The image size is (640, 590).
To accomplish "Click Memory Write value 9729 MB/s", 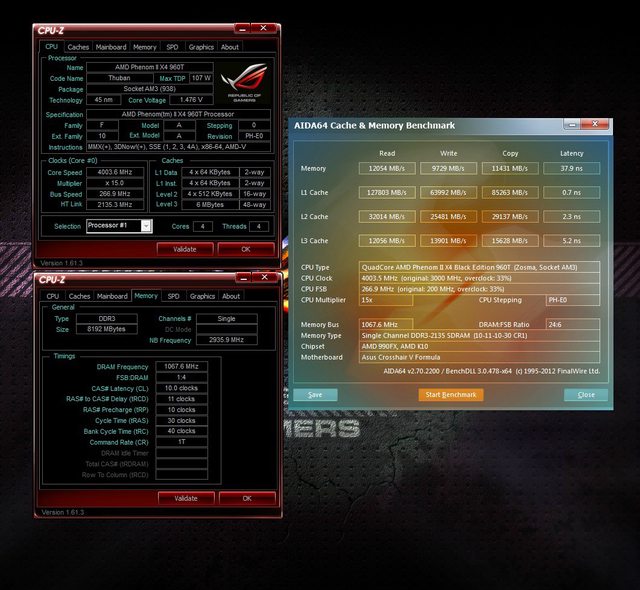I will point(448,168).
